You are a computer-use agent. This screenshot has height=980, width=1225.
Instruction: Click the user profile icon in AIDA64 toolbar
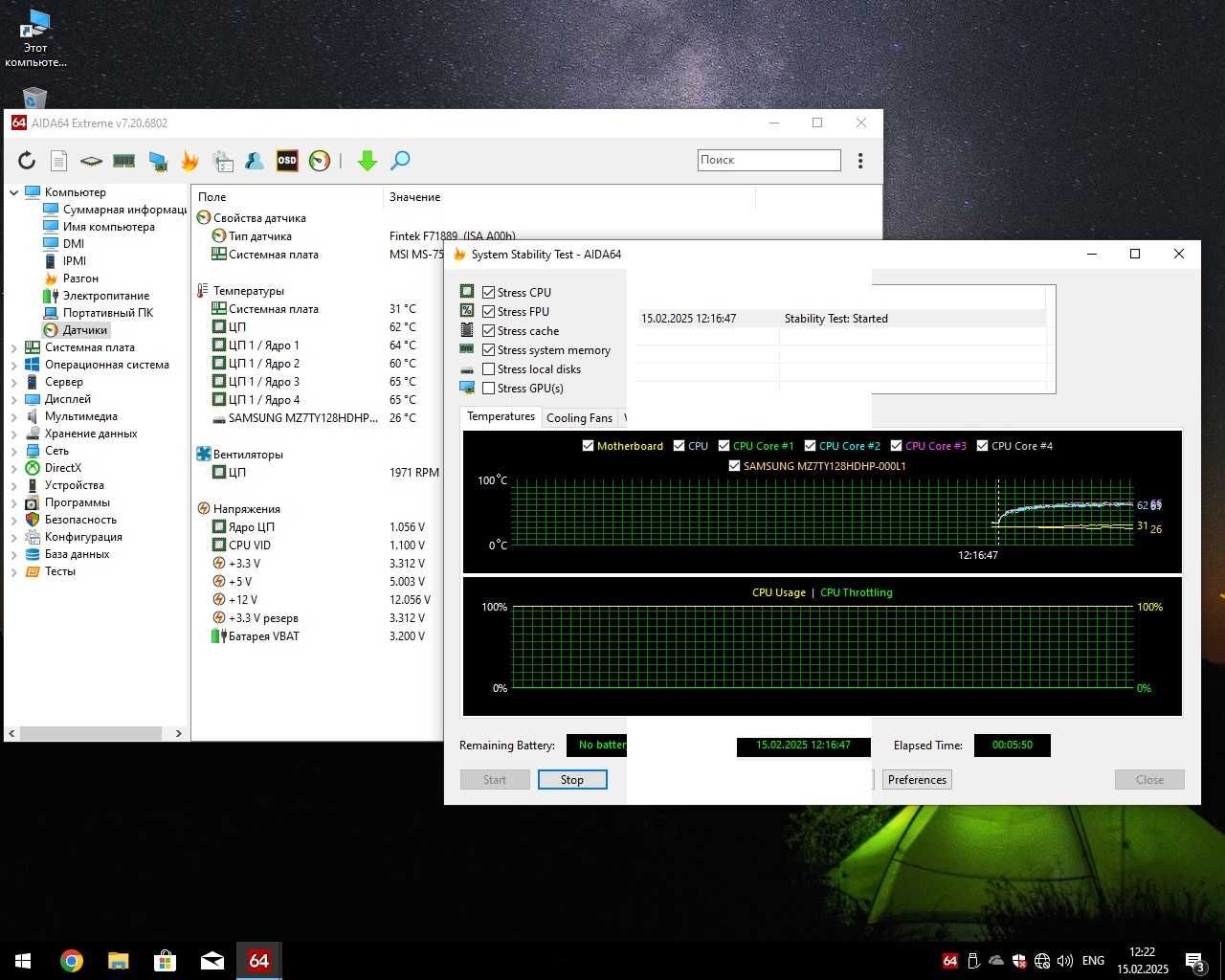(255, 161)
